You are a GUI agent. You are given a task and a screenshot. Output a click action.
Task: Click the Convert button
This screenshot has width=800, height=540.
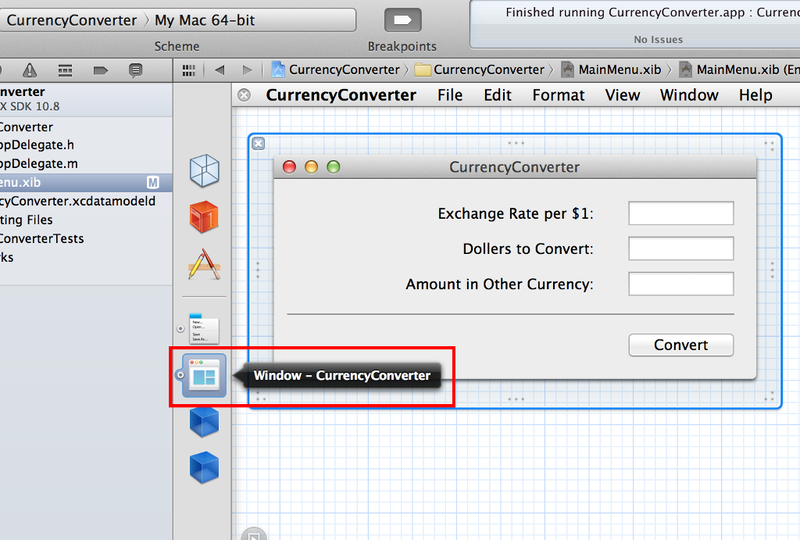point(681,345)
